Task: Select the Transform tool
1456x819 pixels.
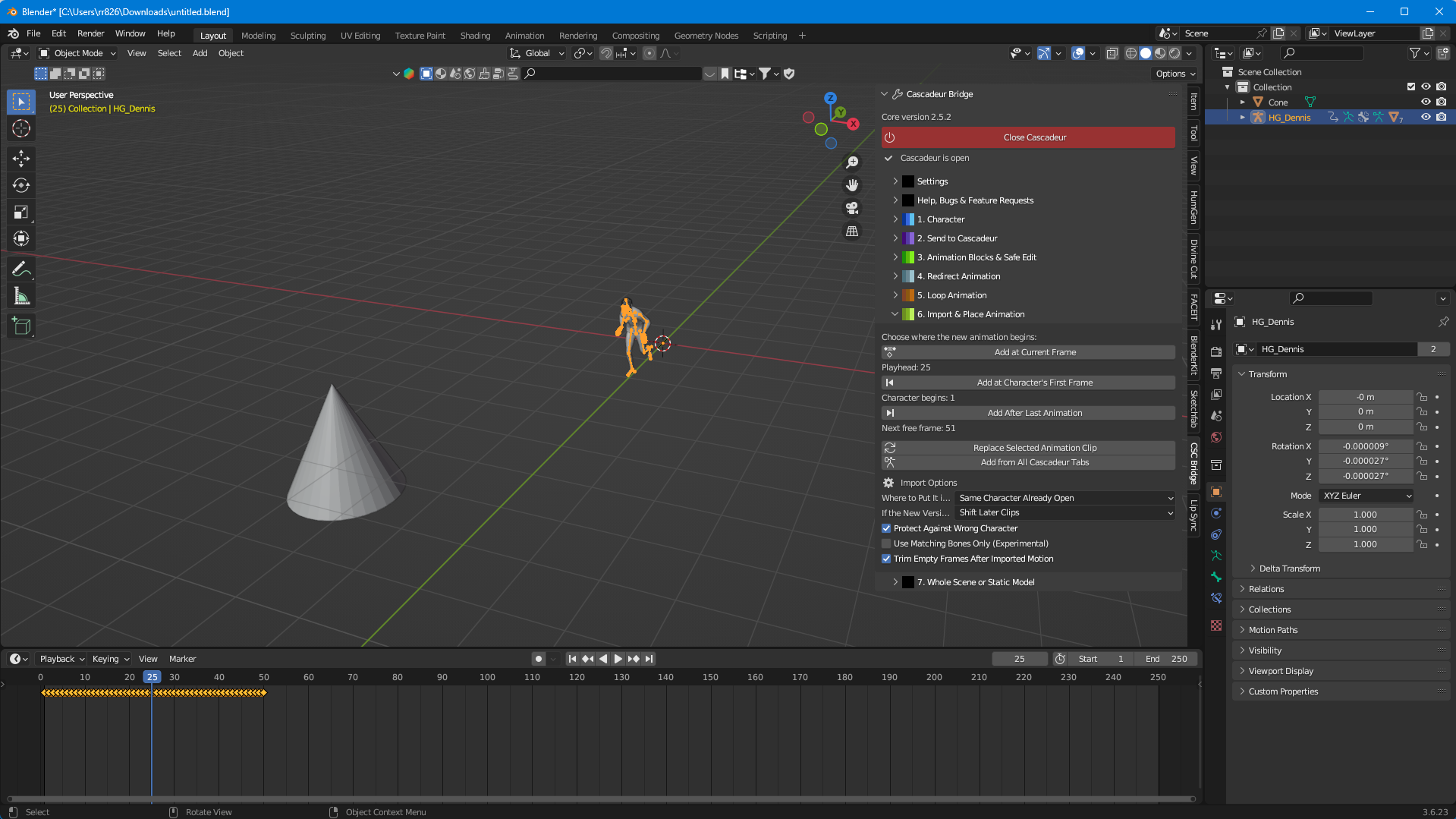Action: [21, 239]
